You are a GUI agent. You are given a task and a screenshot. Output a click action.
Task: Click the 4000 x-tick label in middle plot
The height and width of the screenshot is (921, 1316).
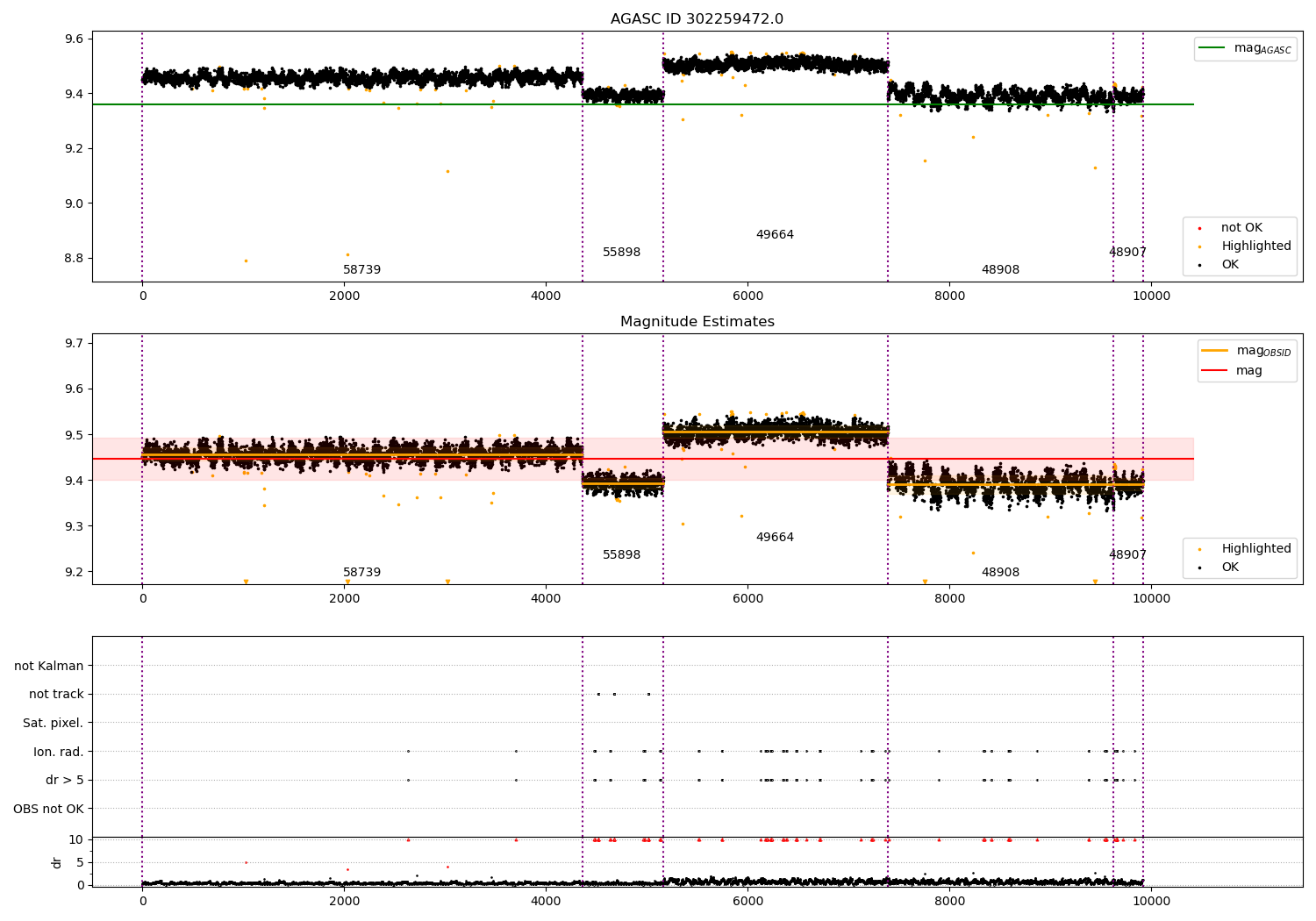tap(546, 599)
